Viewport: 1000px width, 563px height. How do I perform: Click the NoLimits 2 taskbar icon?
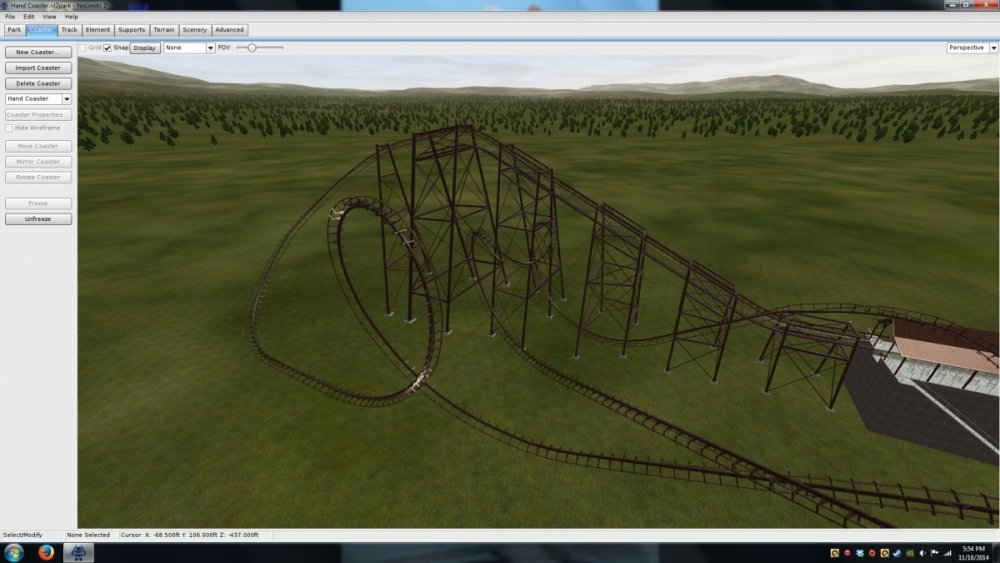coord(78,552)
